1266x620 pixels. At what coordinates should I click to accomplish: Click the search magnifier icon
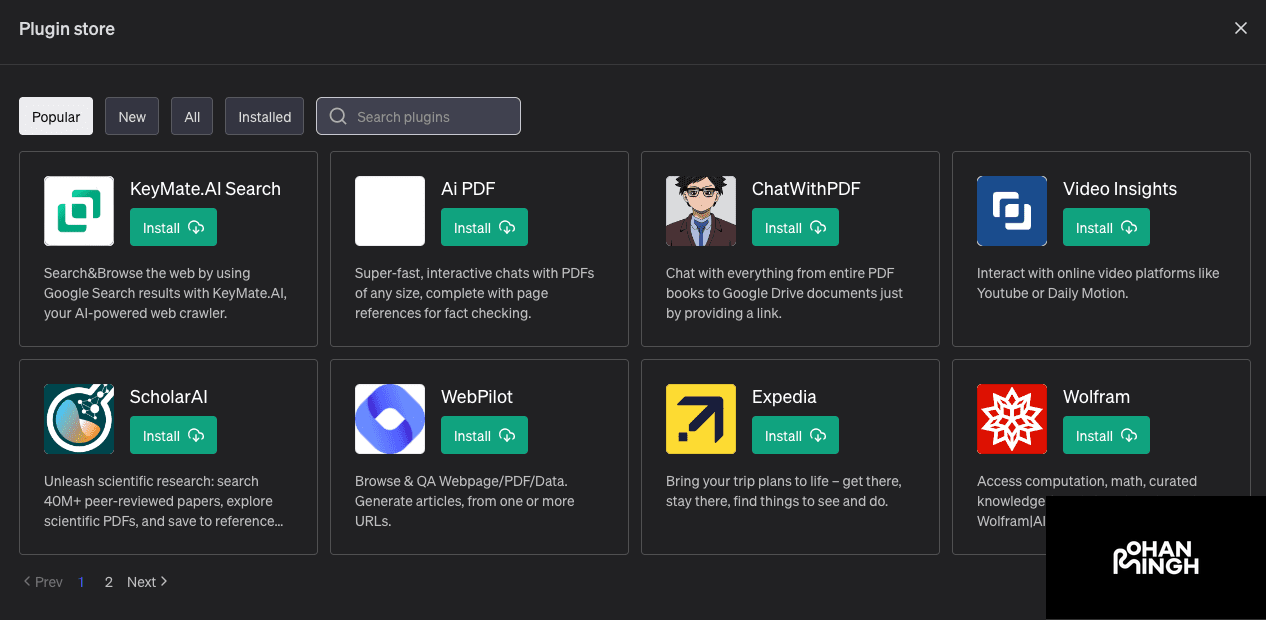[x=338, y=116]
